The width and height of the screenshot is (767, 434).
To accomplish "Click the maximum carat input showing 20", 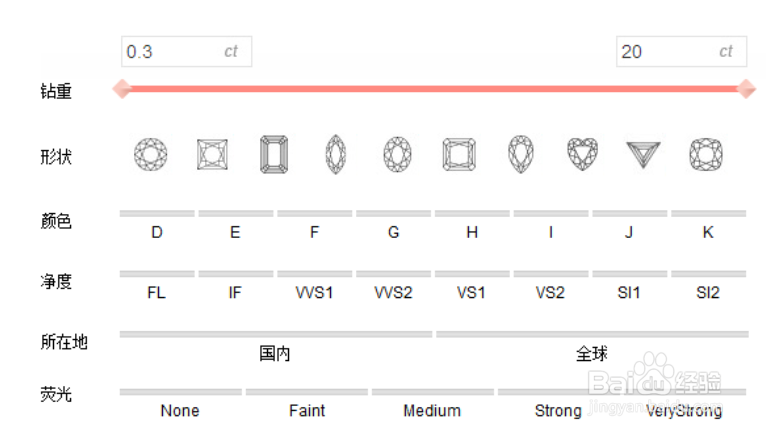I will tap(681, 51).
